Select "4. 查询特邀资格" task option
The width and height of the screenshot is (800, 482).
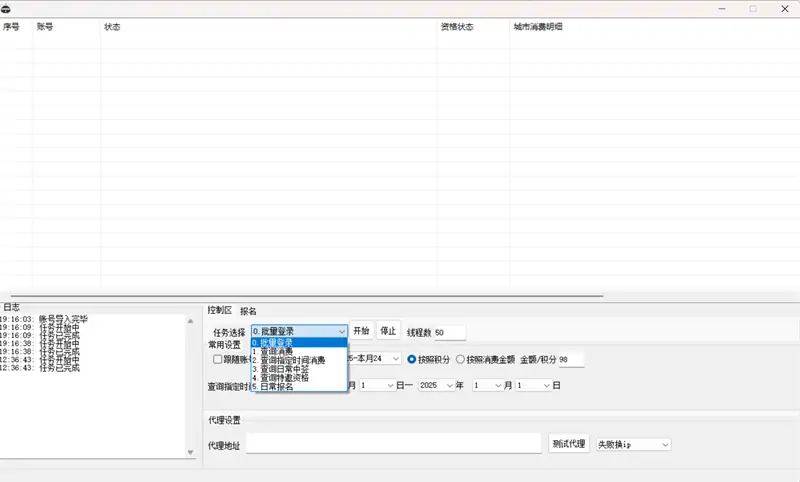[281, 378]
